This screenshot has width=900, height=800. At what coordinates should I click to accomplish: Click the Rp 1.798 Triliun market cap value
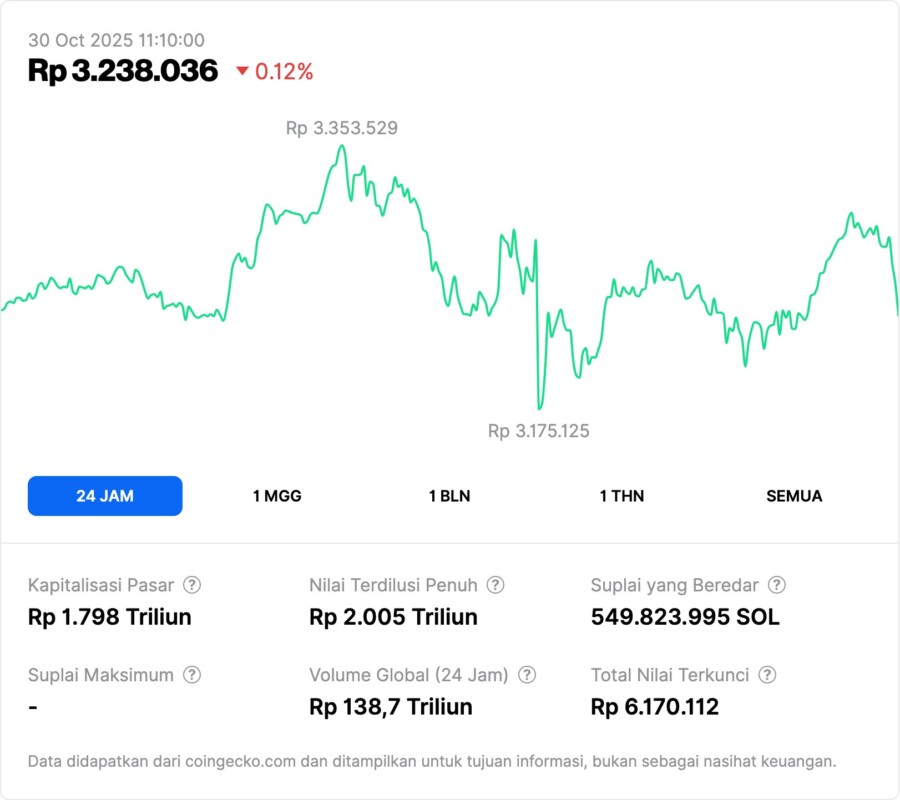click(x=110, y=617)
